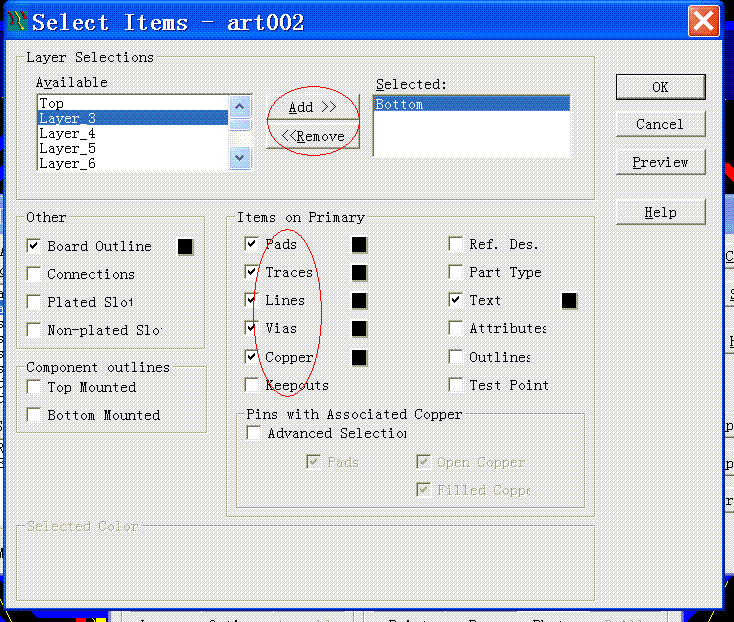Click the PADS icon in title bar
The width and height of the screenshot is (734, 622).
click(x=17, y=21)
